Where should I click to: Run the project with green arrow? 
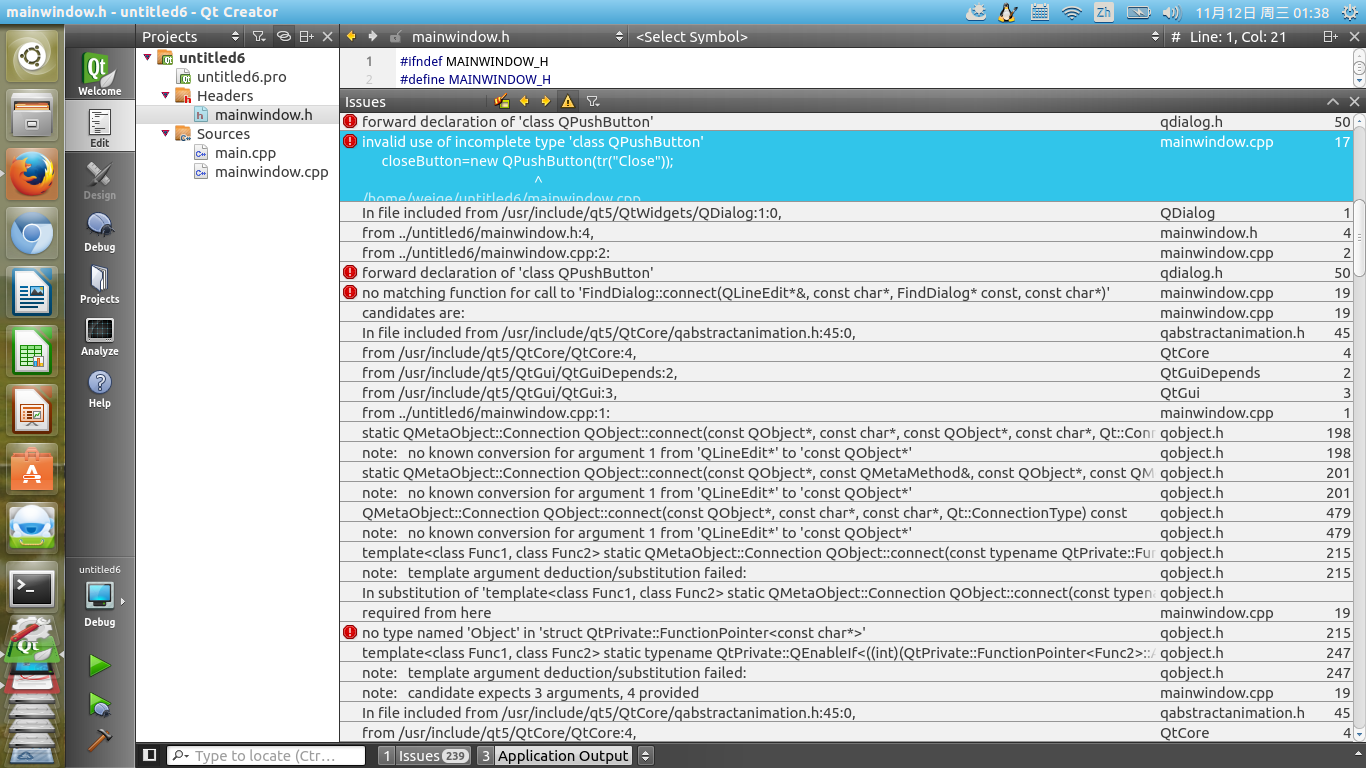[99, 664]
